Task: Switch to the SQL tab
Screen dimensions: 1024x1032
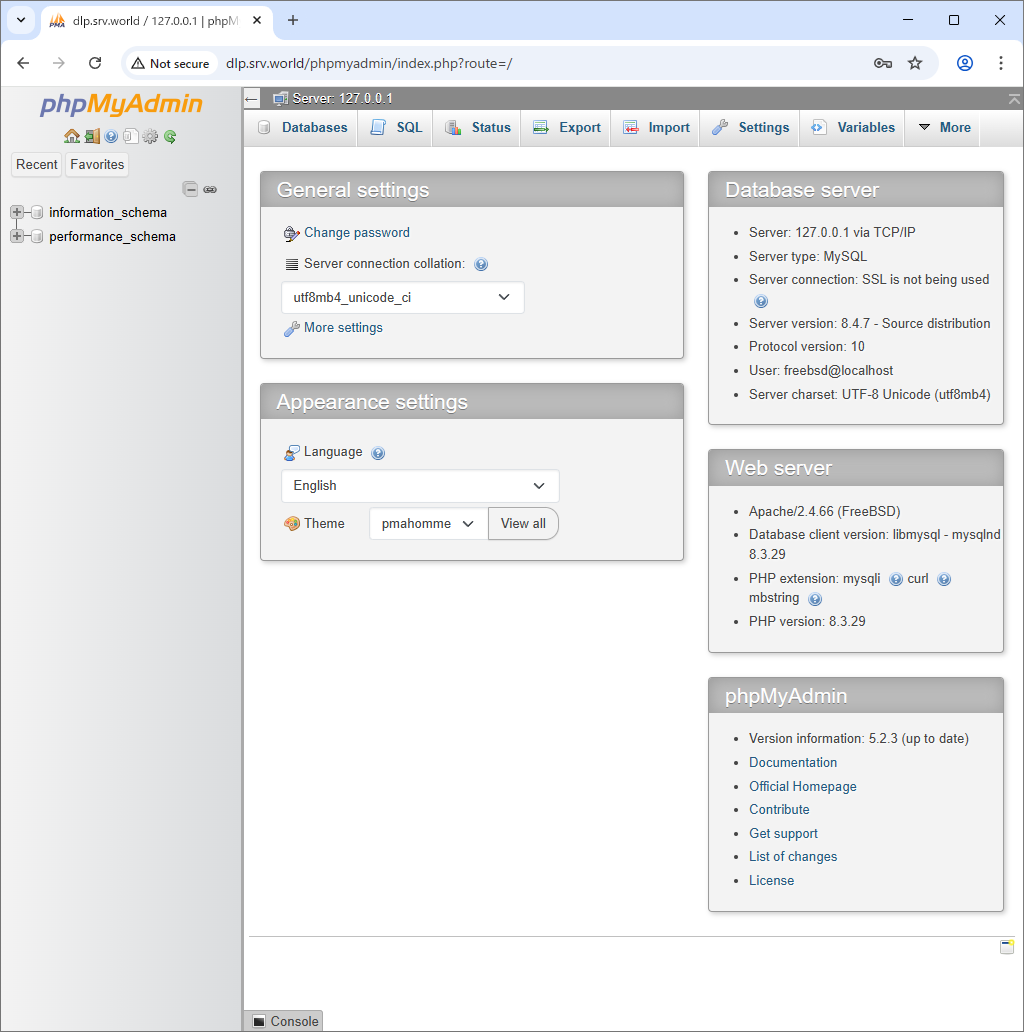Action: (396, 128)
